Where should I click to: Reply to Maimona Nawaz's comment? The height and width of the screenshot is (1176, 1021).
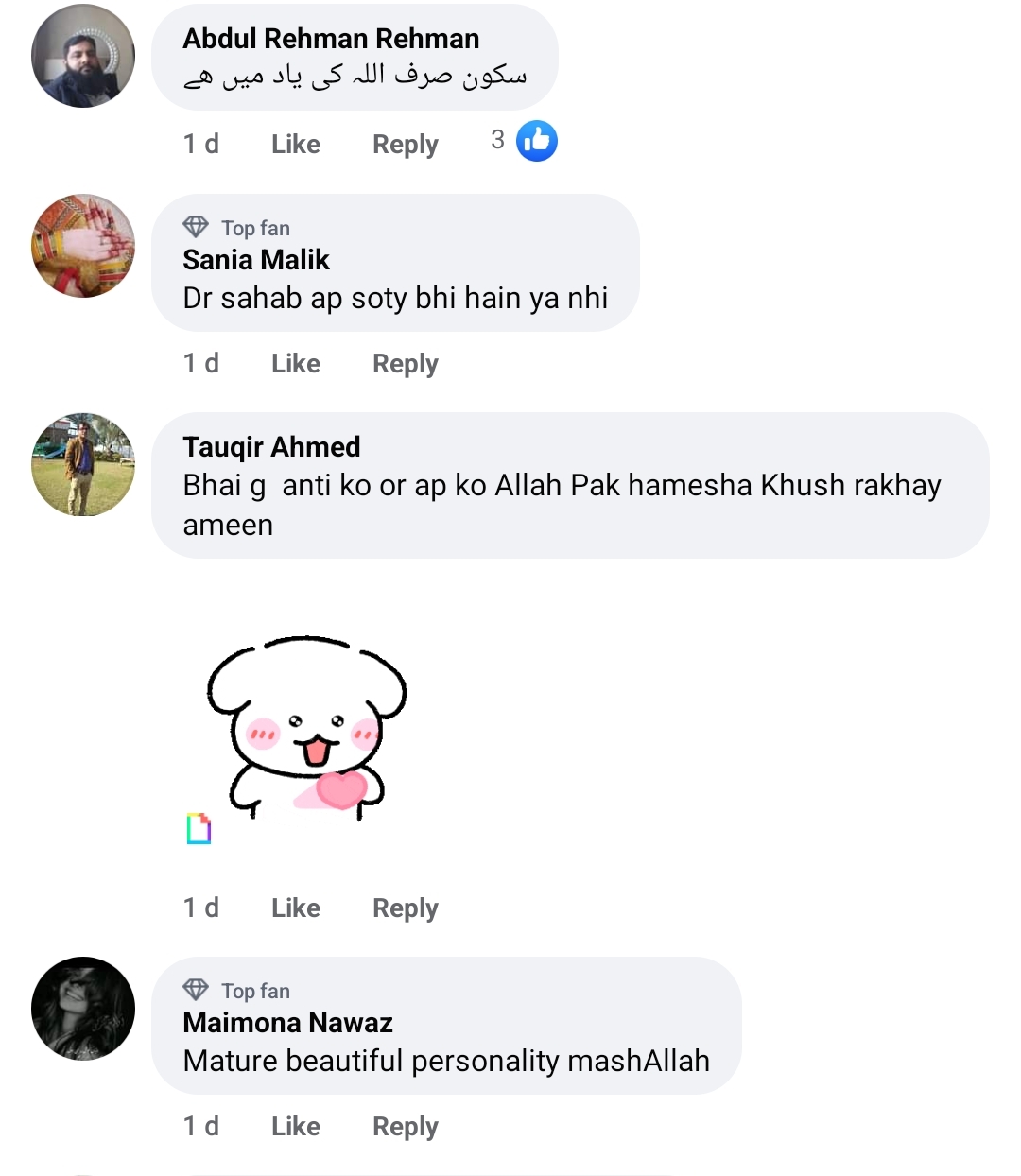pos(405,1127)
